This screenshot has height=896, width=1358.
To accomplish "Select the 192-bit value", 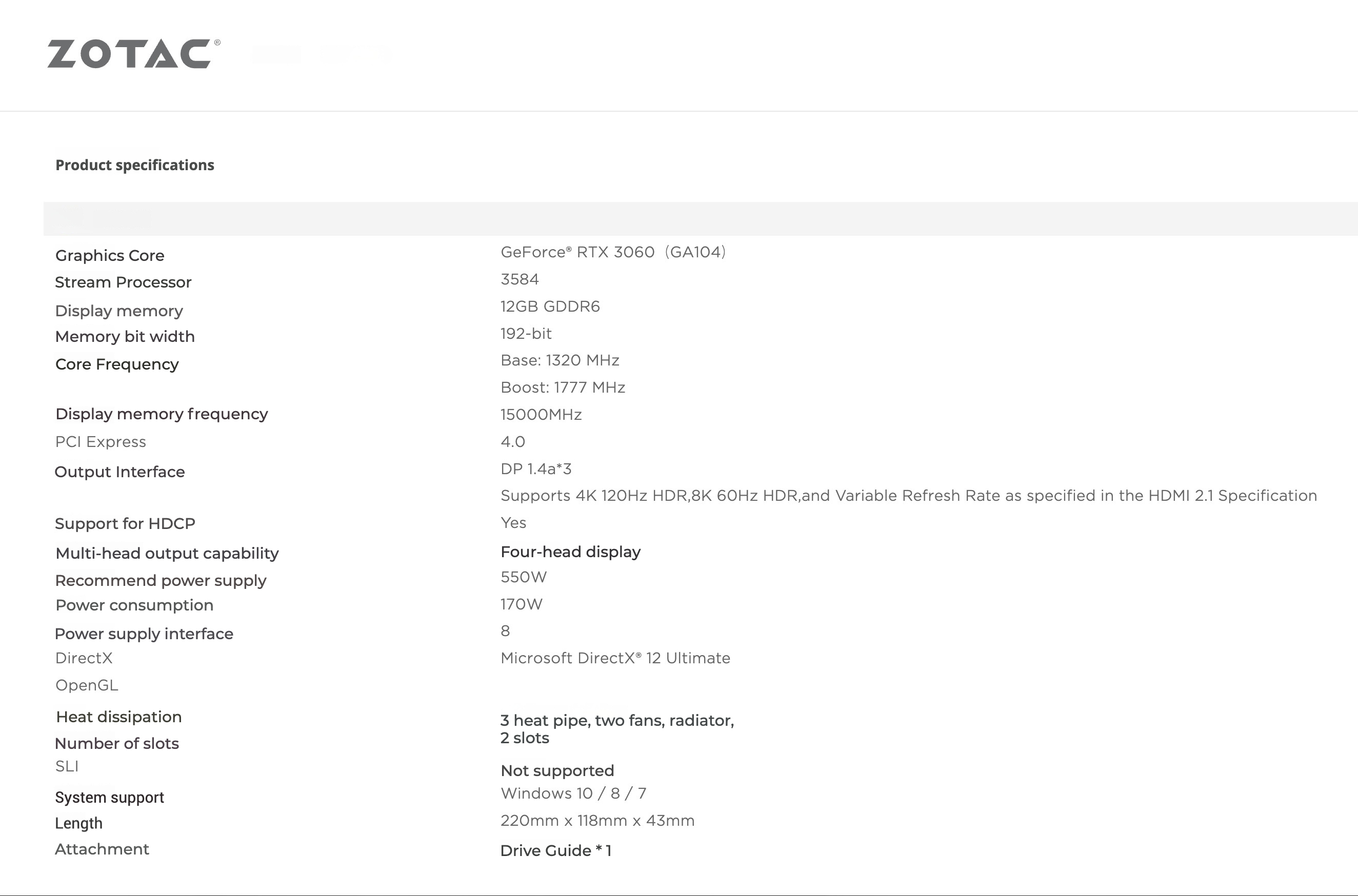I will click(x=526, y=334).
